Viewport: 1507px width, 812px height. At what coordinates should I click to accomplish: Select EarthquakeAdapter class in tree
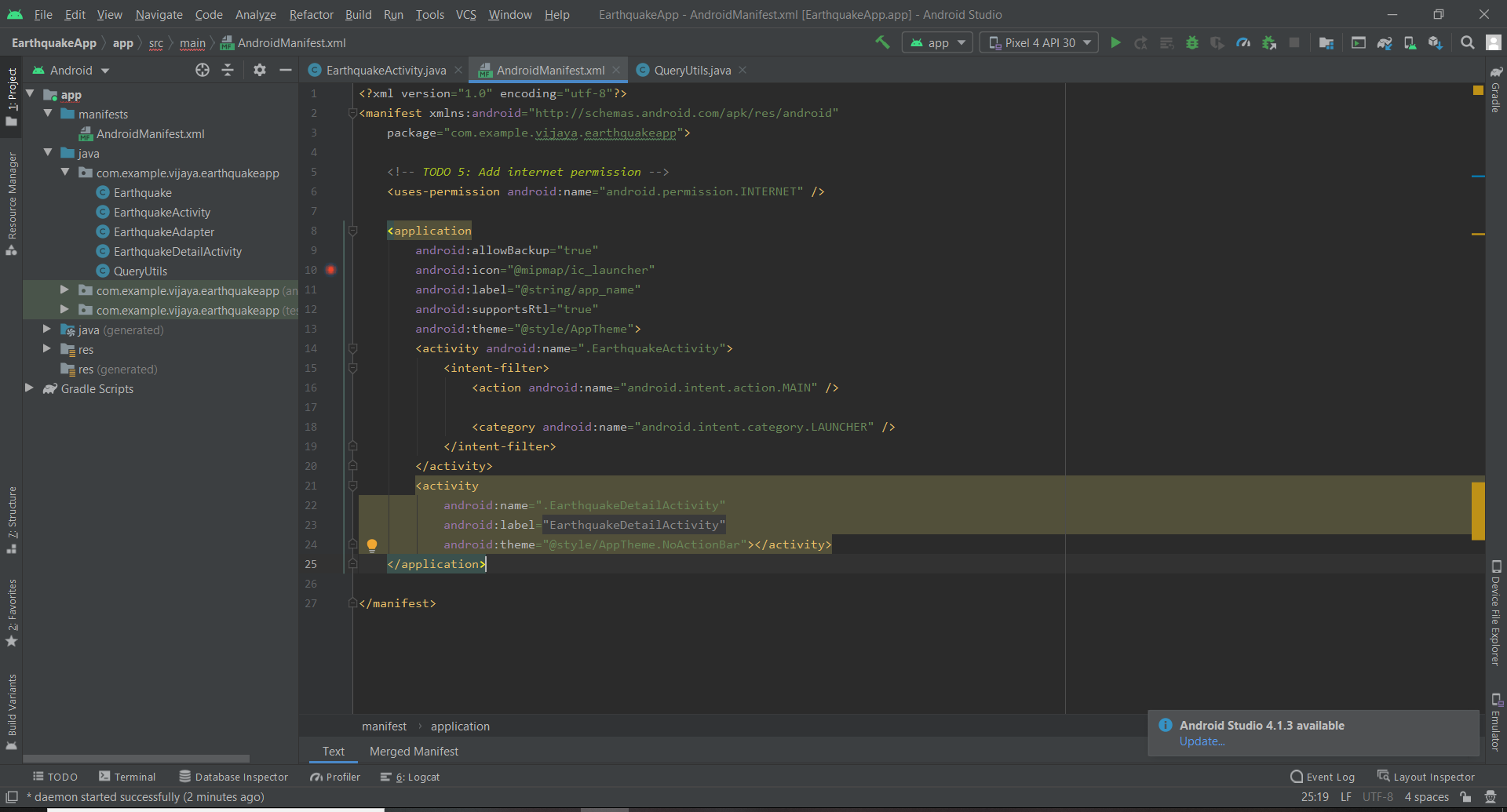(163, 231)
